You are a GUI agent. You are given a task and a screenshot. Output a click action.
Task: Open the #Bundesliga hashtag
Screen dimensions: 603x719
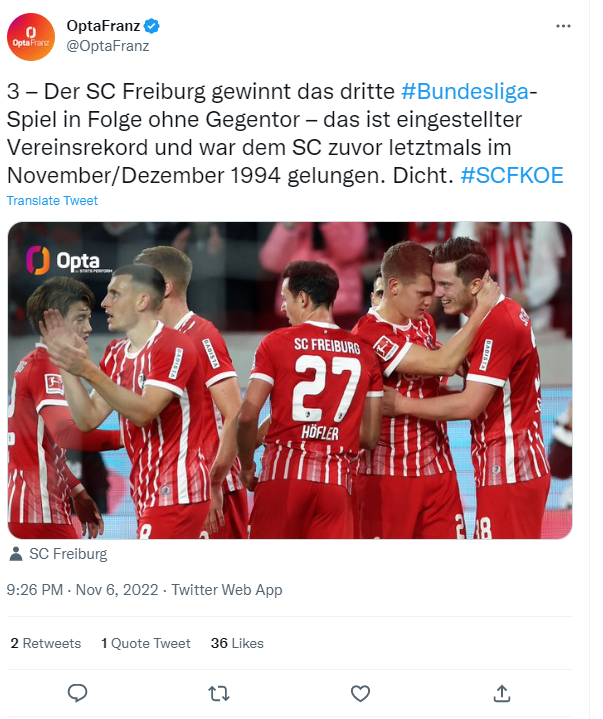[x=465, y=91]
